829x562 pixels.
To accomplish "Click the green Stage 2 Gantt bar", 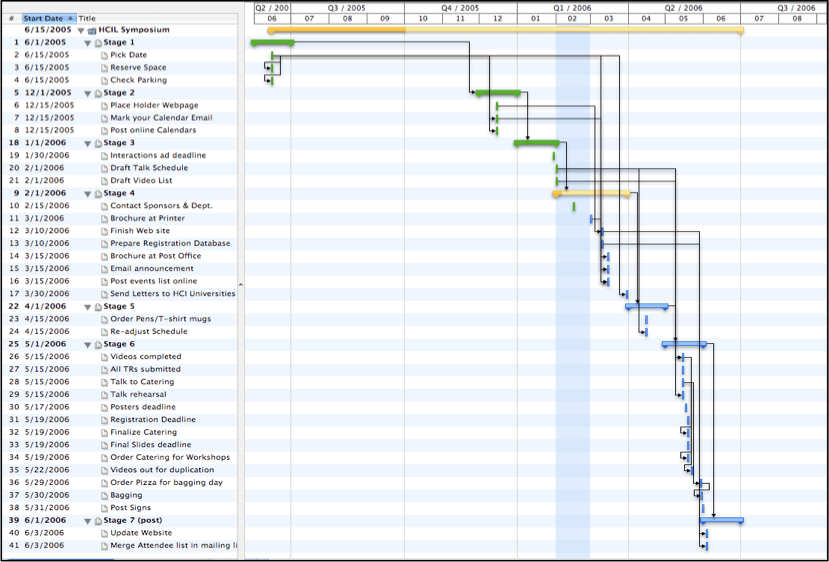I will point(498,93).
